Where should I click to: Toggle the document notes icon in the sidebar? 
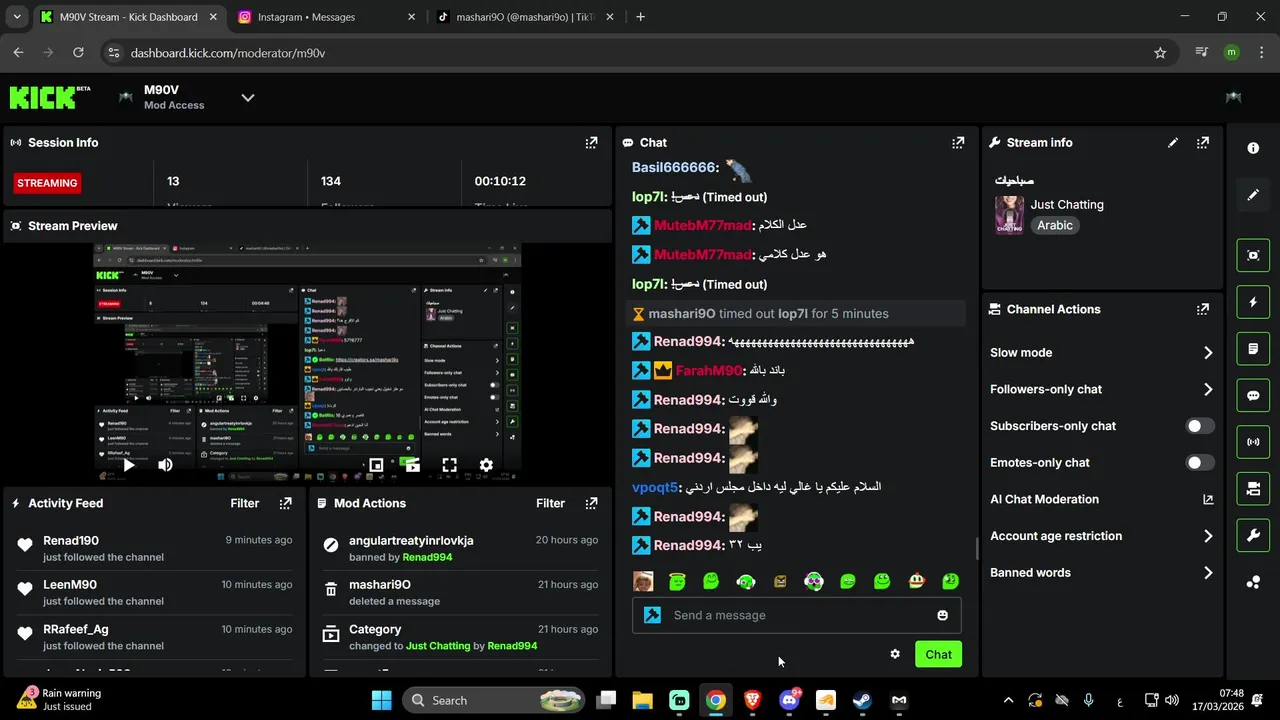point(1253,349)
